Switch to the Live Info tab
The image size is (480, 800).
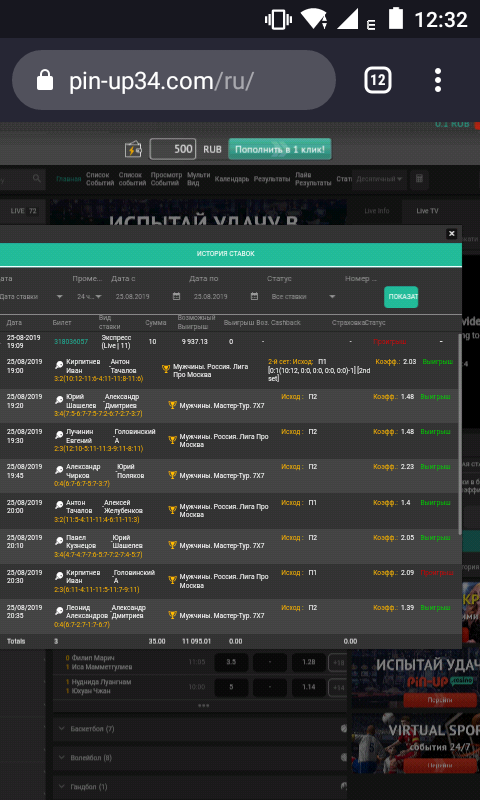pyautogui.click(x=376, y=211)
